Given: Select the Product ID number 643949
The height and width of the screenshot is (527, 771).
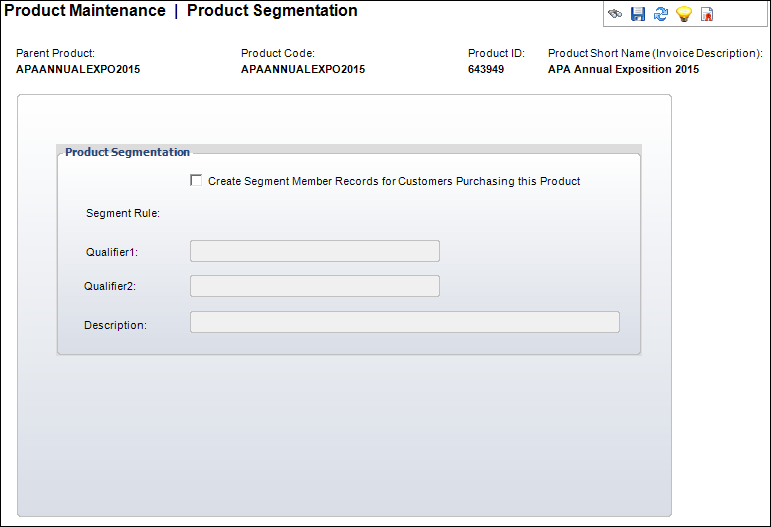Looking at the screenshot, I should (486, 69).
